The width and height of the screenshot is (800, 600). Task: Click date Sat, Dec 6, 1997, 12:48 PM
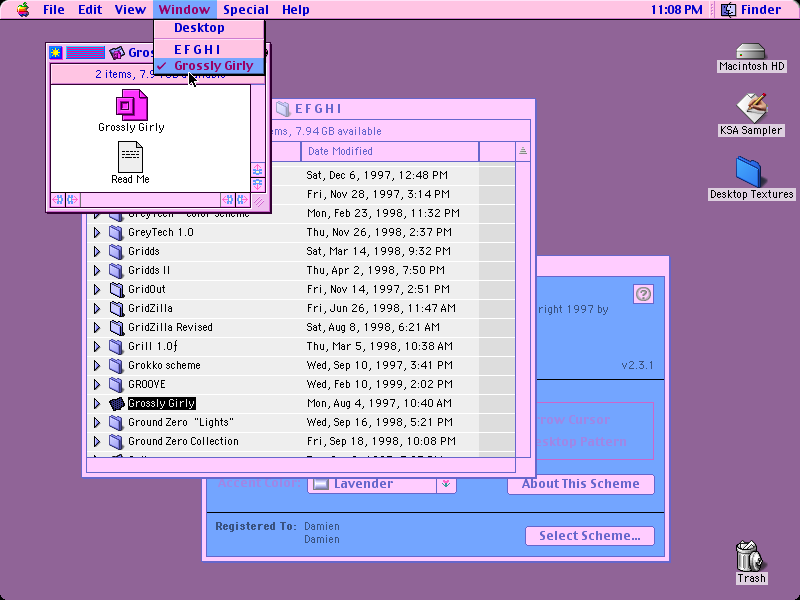click(377, 176)
